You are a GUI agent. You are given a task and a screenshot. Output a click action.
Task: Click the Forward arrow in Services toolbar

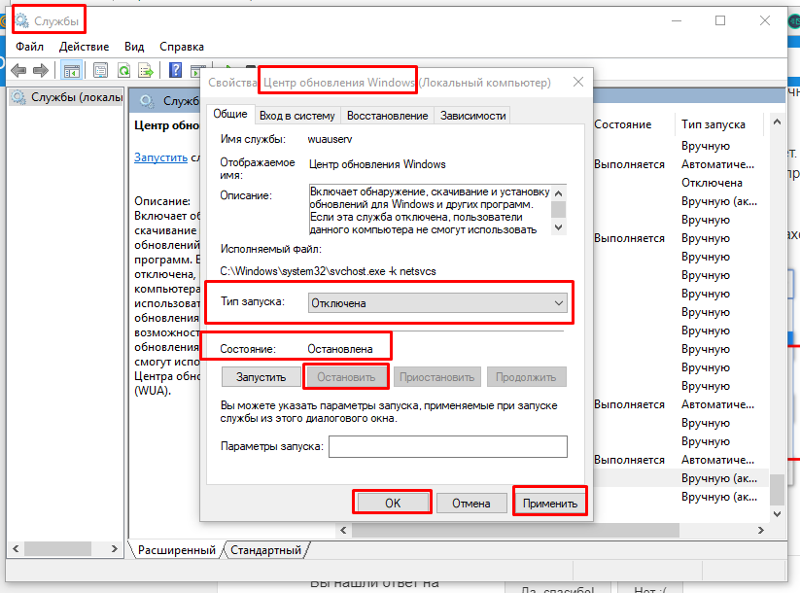[41, 70]
